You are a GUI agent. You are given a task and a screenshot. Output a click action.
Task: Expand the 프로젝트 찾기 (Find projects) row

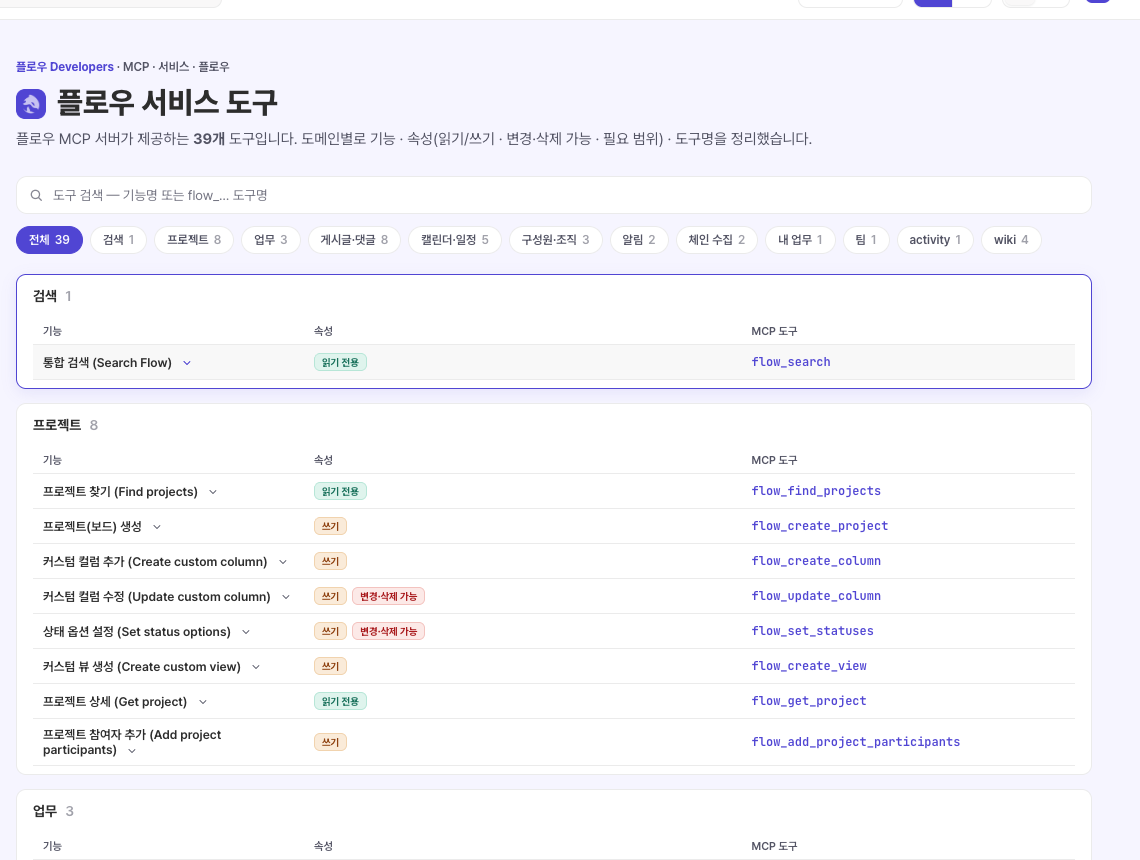213,492
